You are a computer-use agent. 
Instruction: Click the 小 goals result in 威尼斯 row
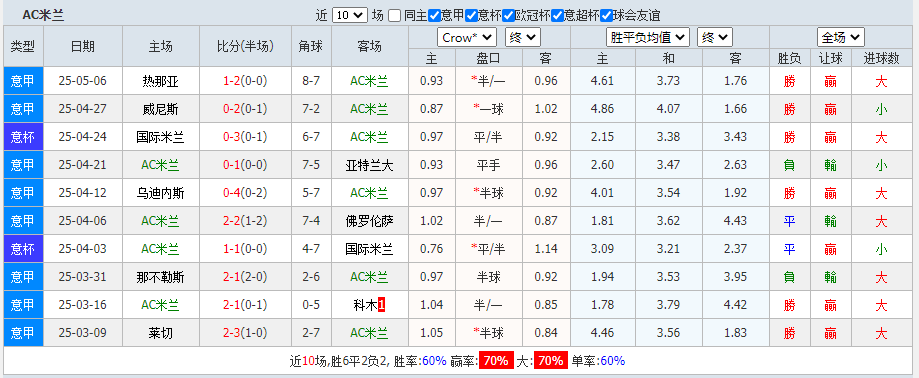(881, 109)
